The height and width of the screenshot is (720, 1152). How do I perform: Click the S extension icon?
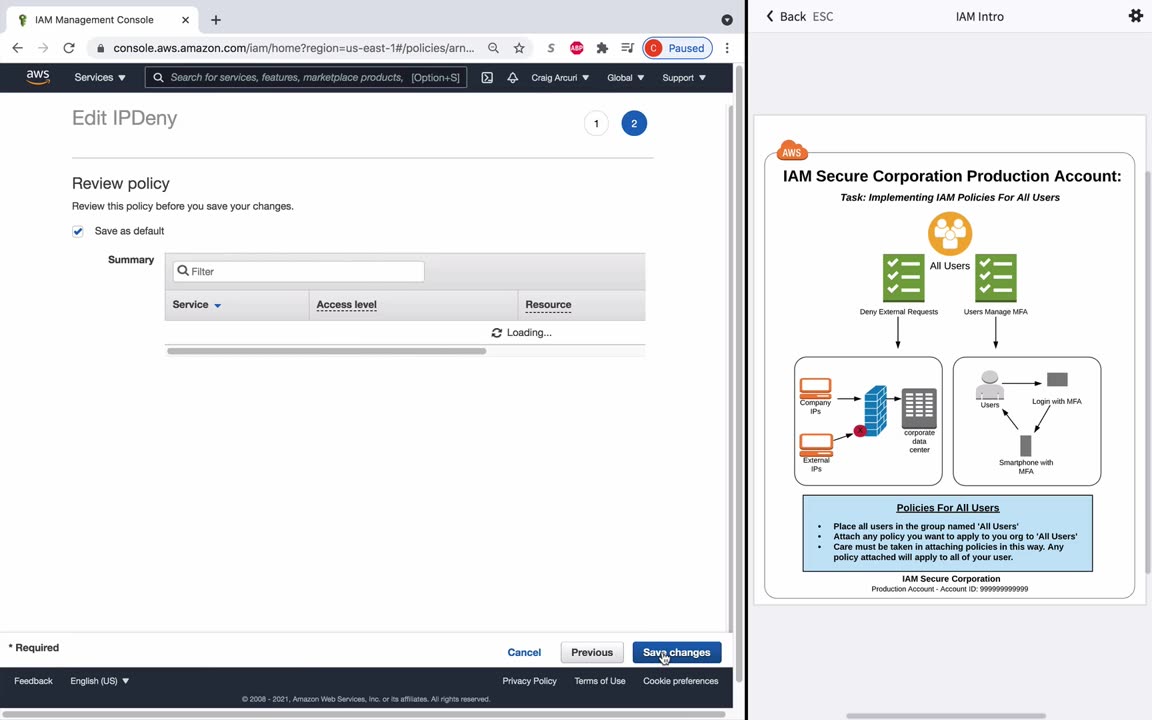551,48
